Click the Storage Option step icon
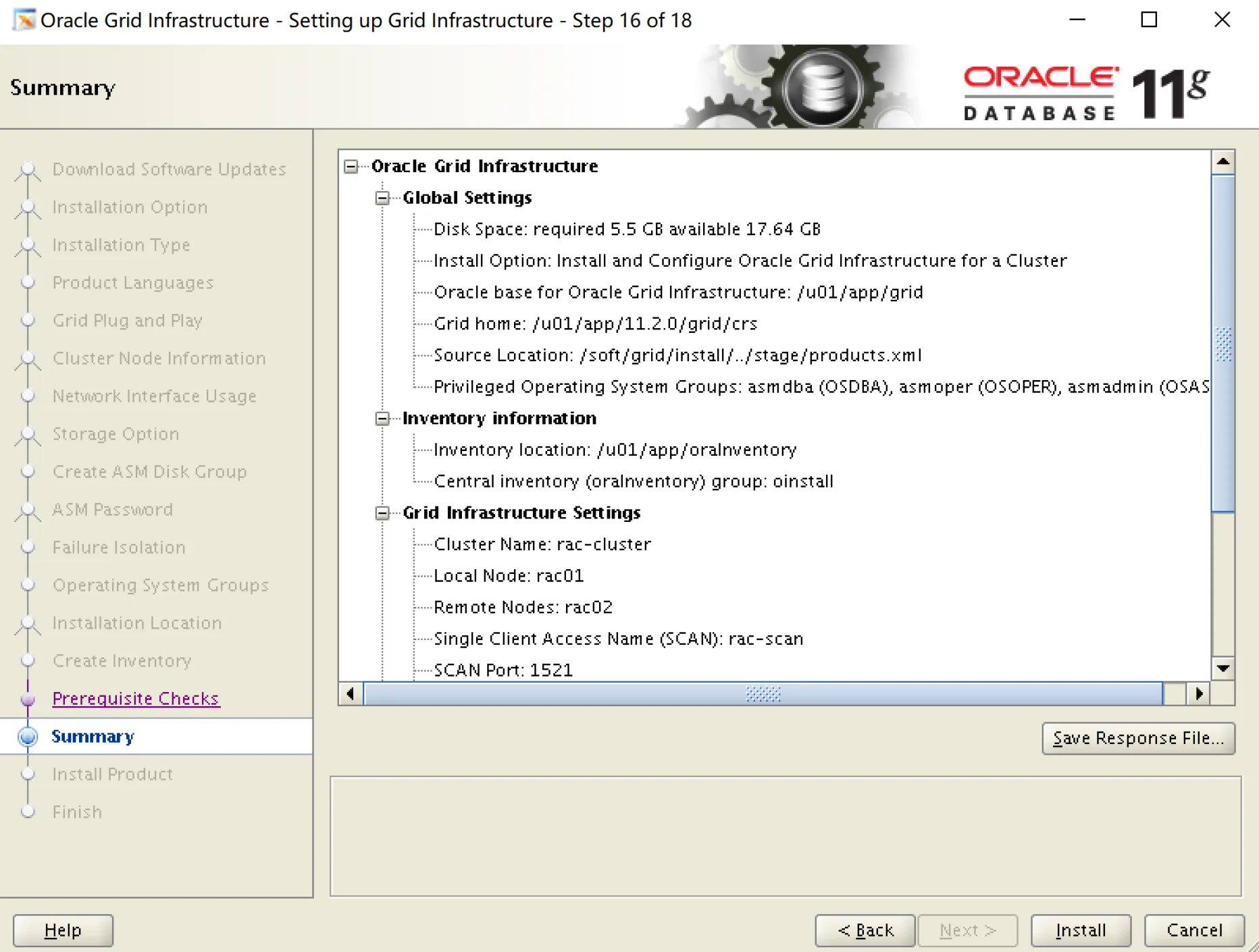This screenshot has width=1259, height=952. pos(28,434)
